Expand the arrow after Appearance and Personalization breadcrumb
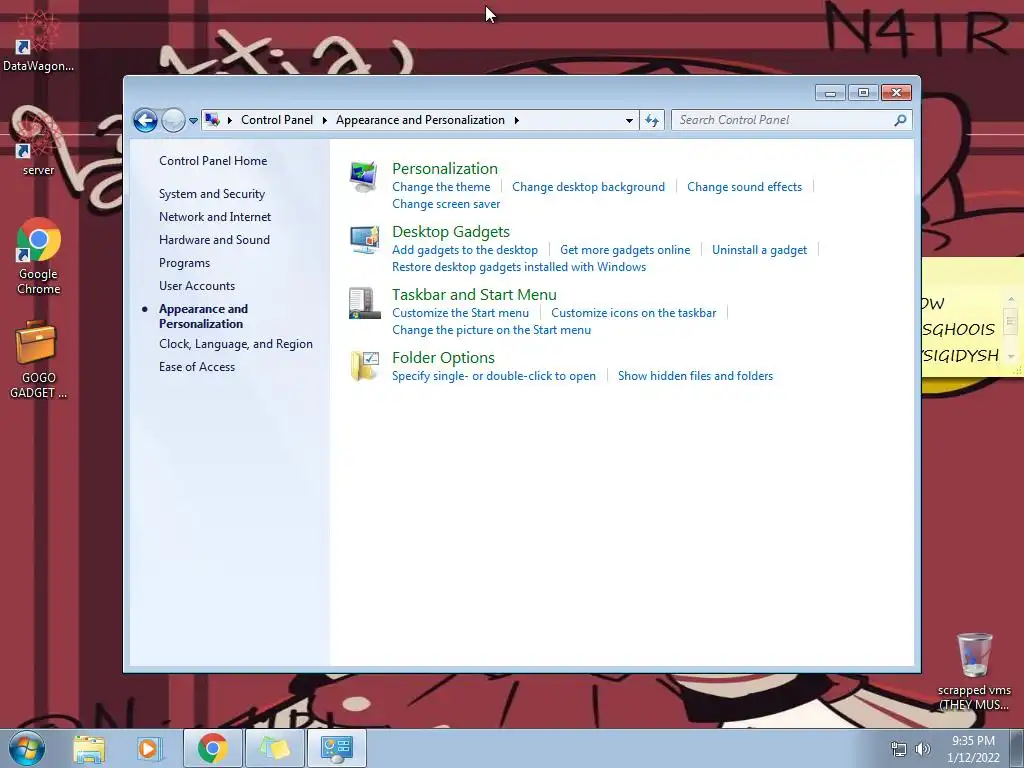The height and width of the screenshot is (768, 1024). (517, 120)
